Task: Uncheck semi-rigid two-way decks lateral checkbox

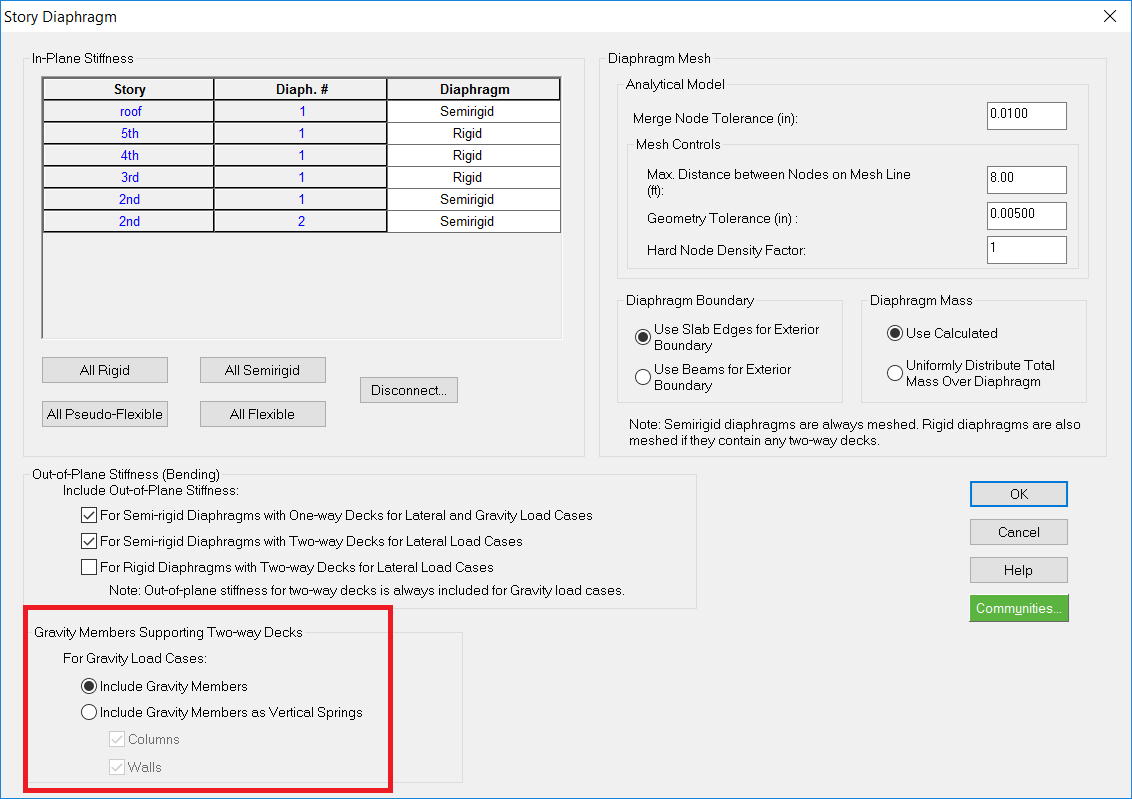Action: click(x=89, y=542)
